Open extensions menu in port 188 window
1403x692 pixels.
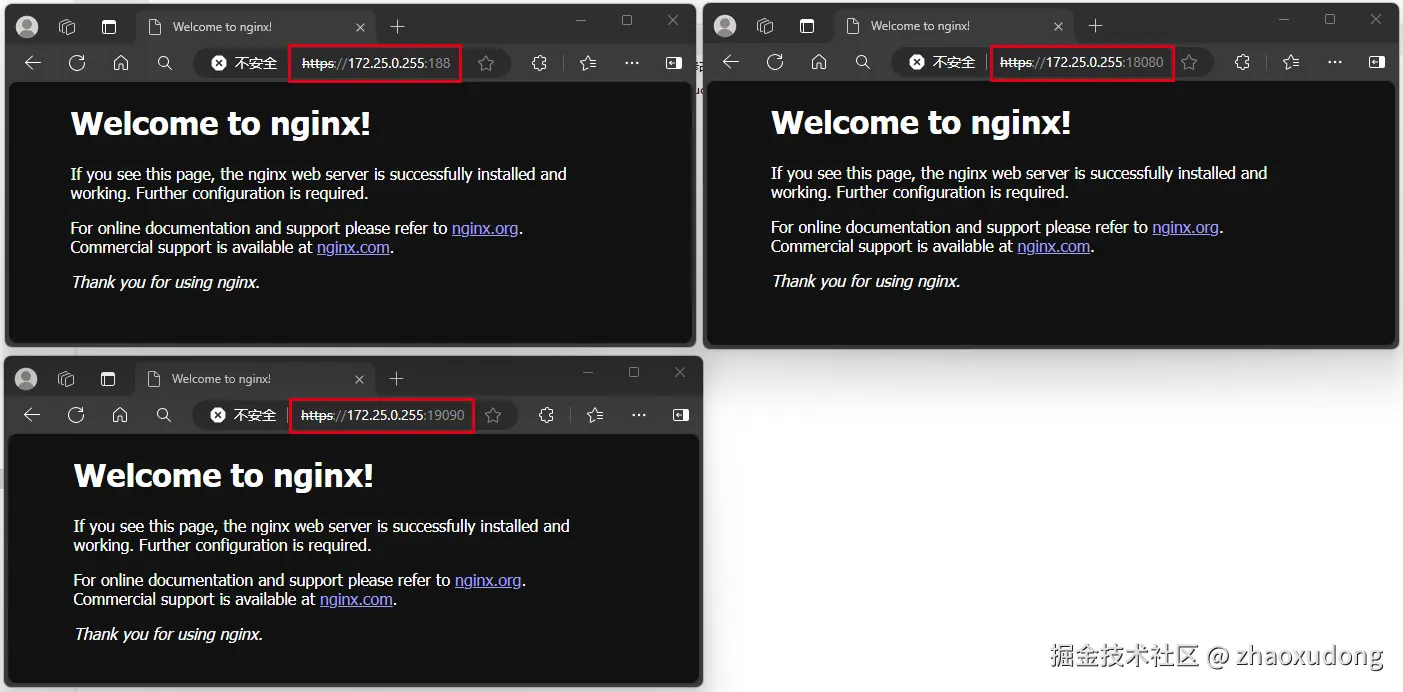(539, 63)
